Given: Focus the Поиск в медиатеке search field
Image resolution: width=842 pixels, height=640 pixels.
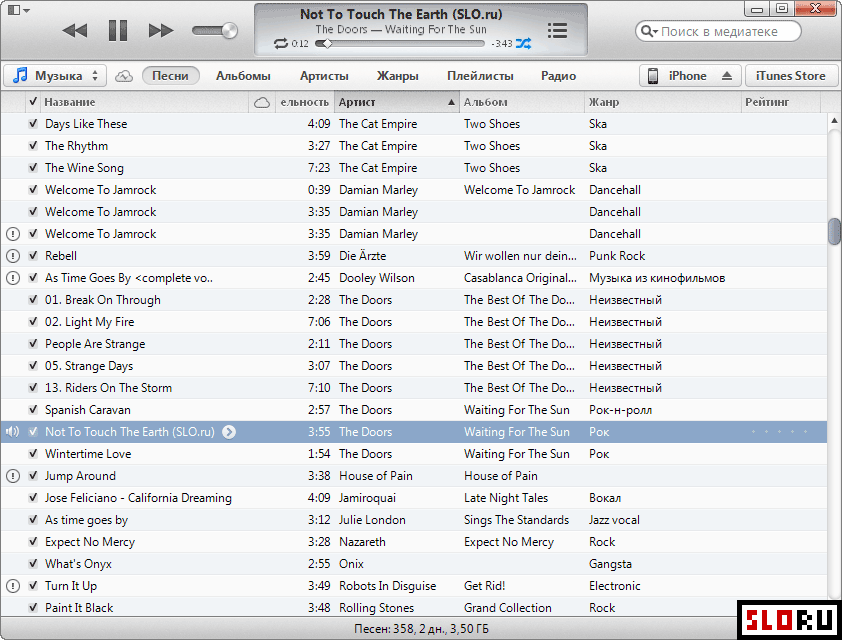Looking at the screenshot, I should (718, 31).
